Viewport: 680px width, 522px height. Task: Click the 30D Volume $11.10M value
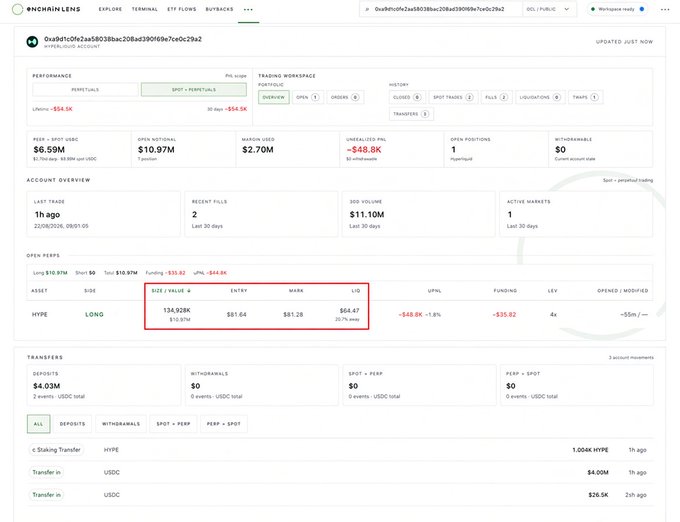[367, 215]
